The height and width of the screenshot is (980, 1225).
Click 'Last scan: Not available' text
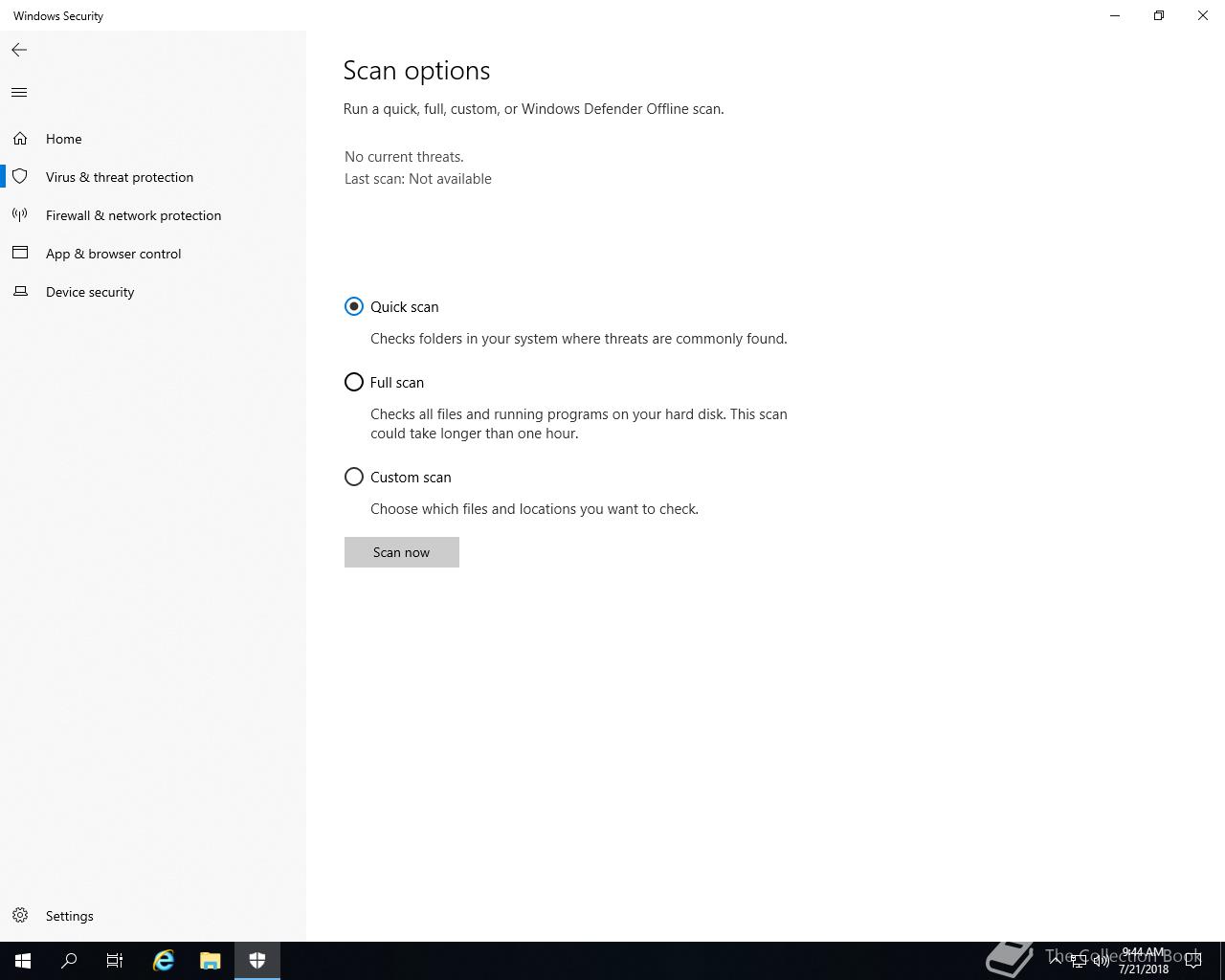tap(418, 179)
